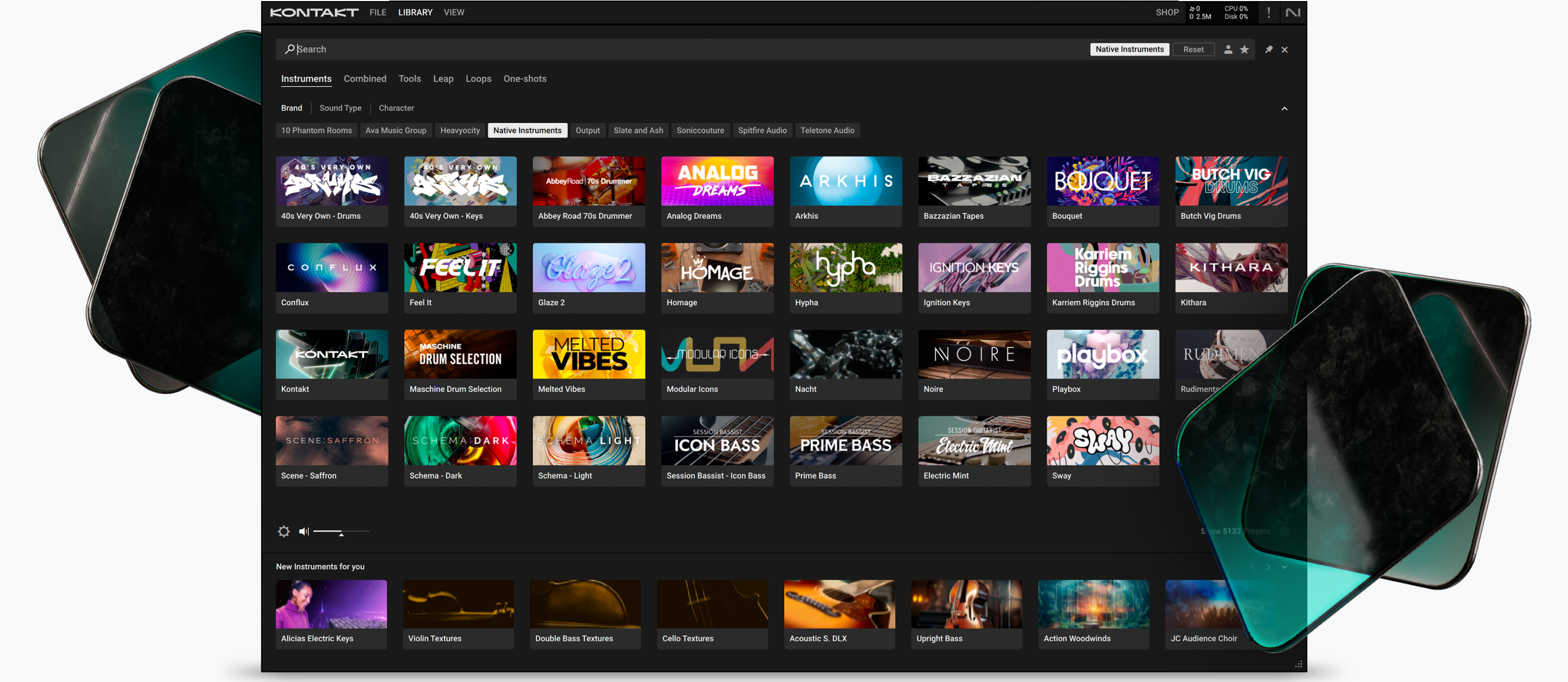Open 40s Very Own - Drums library
Image resolution: width=1568 pixels, height=682 pixels.
[332, 191]
